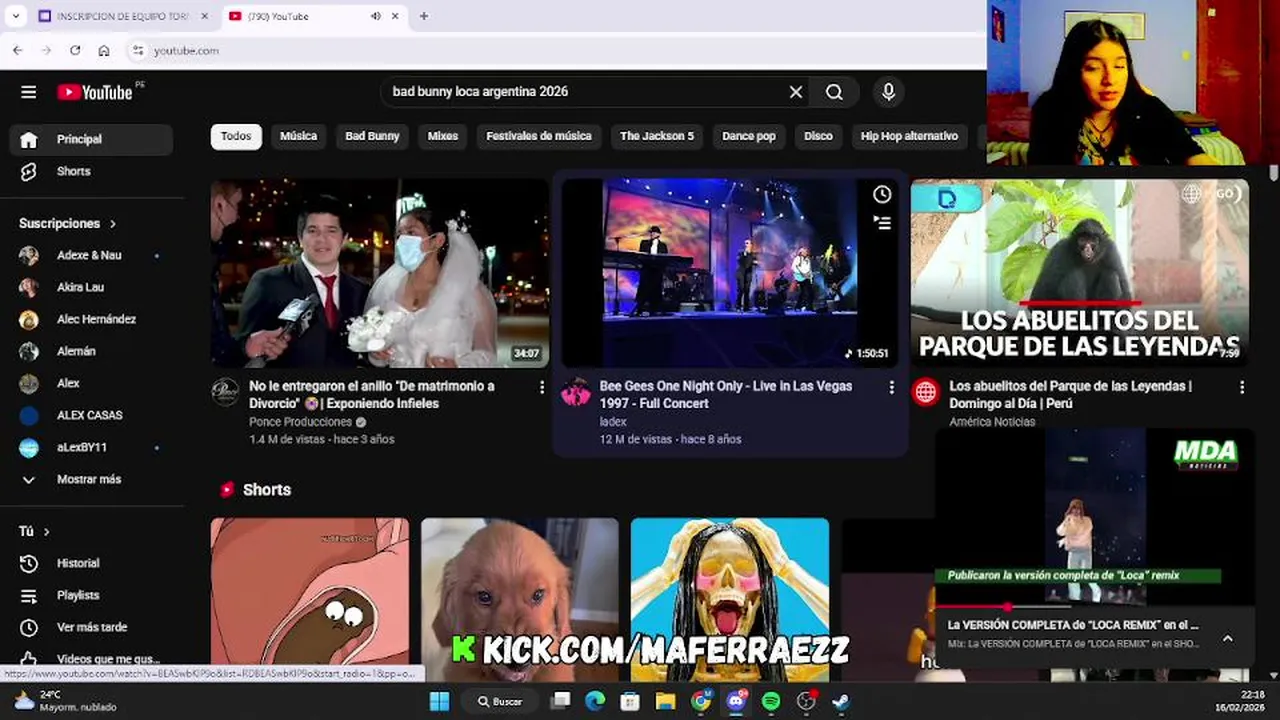Open Discord from the taskbar

point(737,701)
